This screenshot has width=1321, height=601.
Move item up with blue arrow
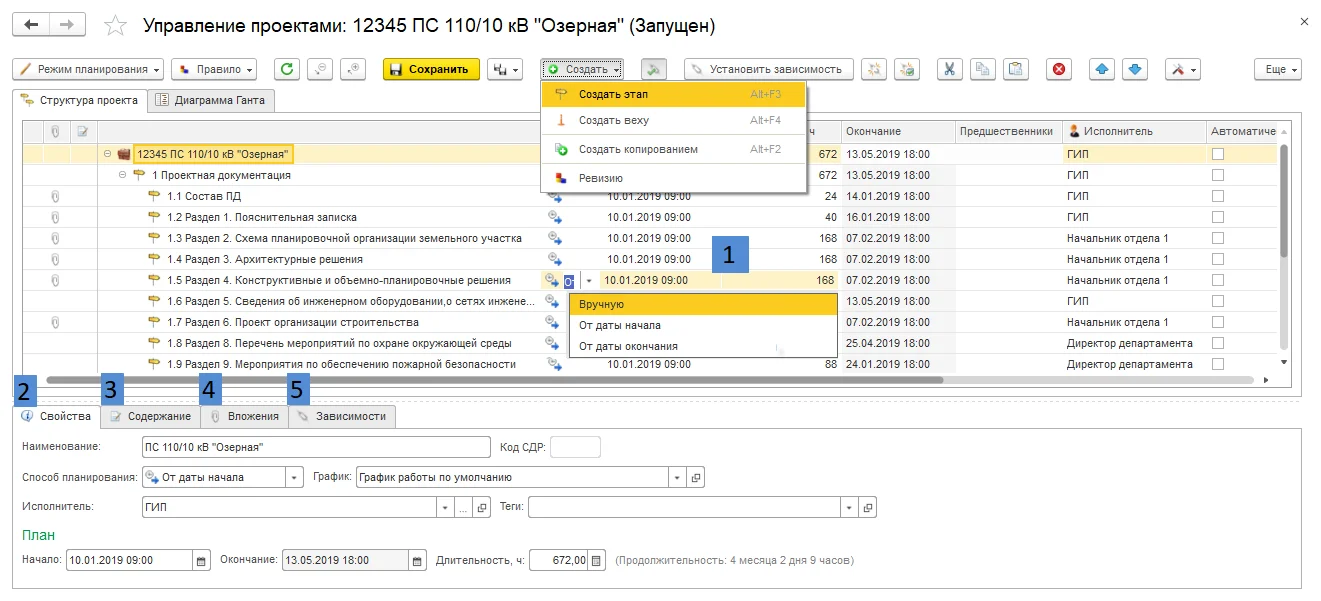1102,69
